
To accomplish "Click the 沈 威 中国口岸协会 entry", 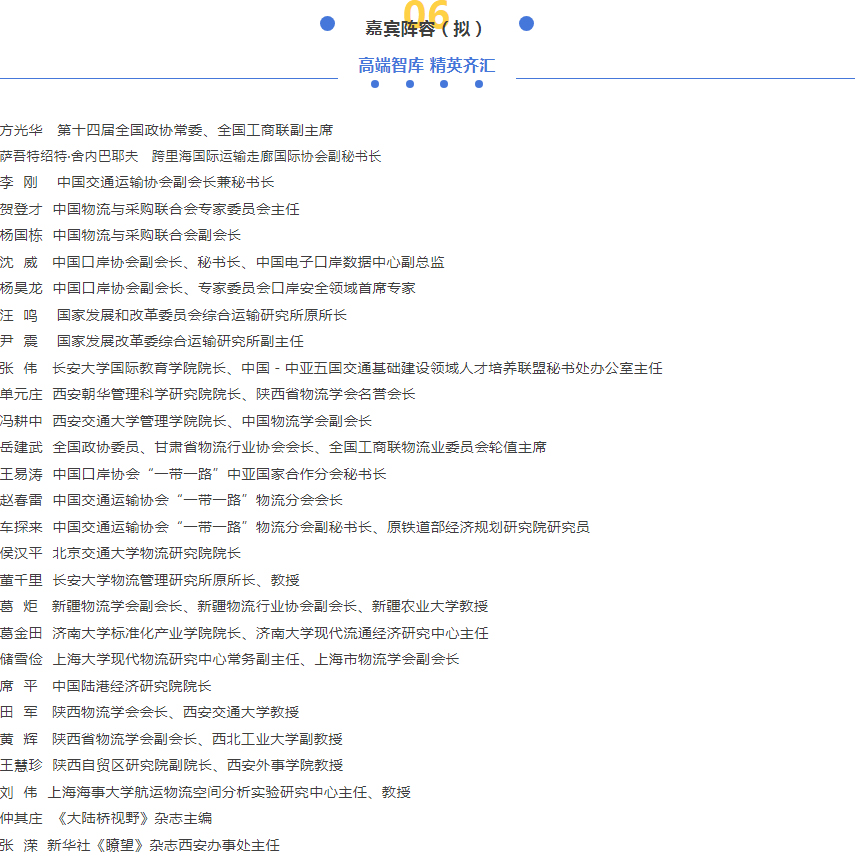I will coord(222,262).
